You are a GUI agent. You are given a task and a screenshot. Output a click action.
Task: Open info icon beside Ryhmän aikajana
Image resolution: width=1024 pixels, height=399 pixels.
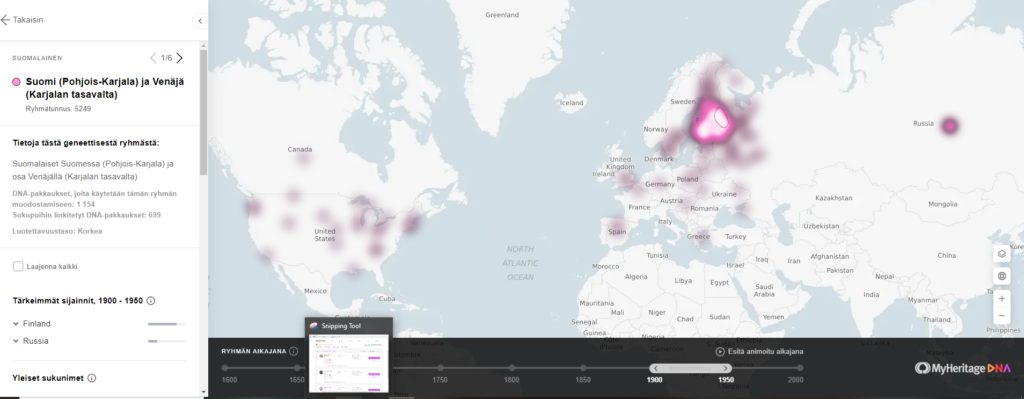coord(293,351)
